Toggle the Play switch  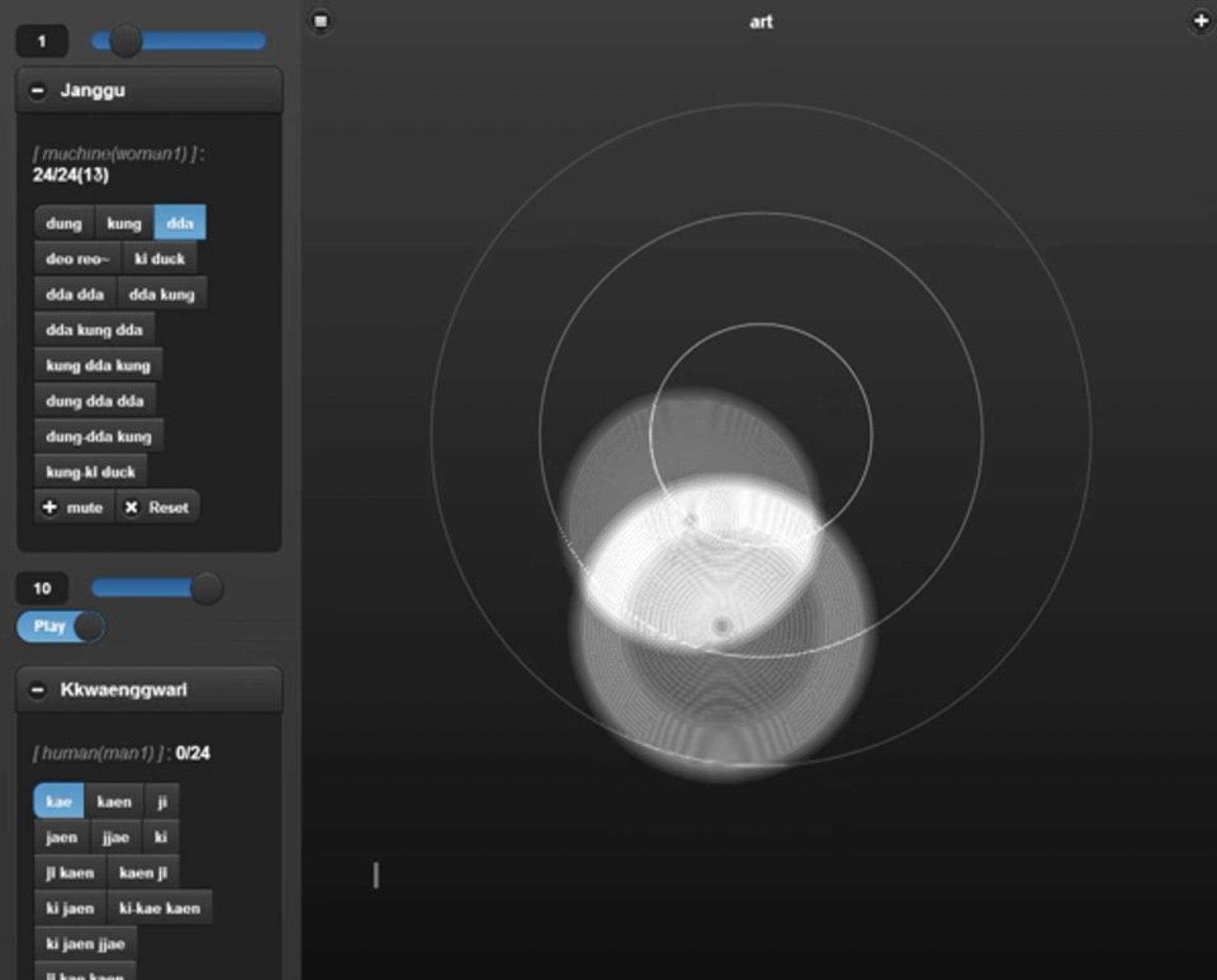[61, 627]
